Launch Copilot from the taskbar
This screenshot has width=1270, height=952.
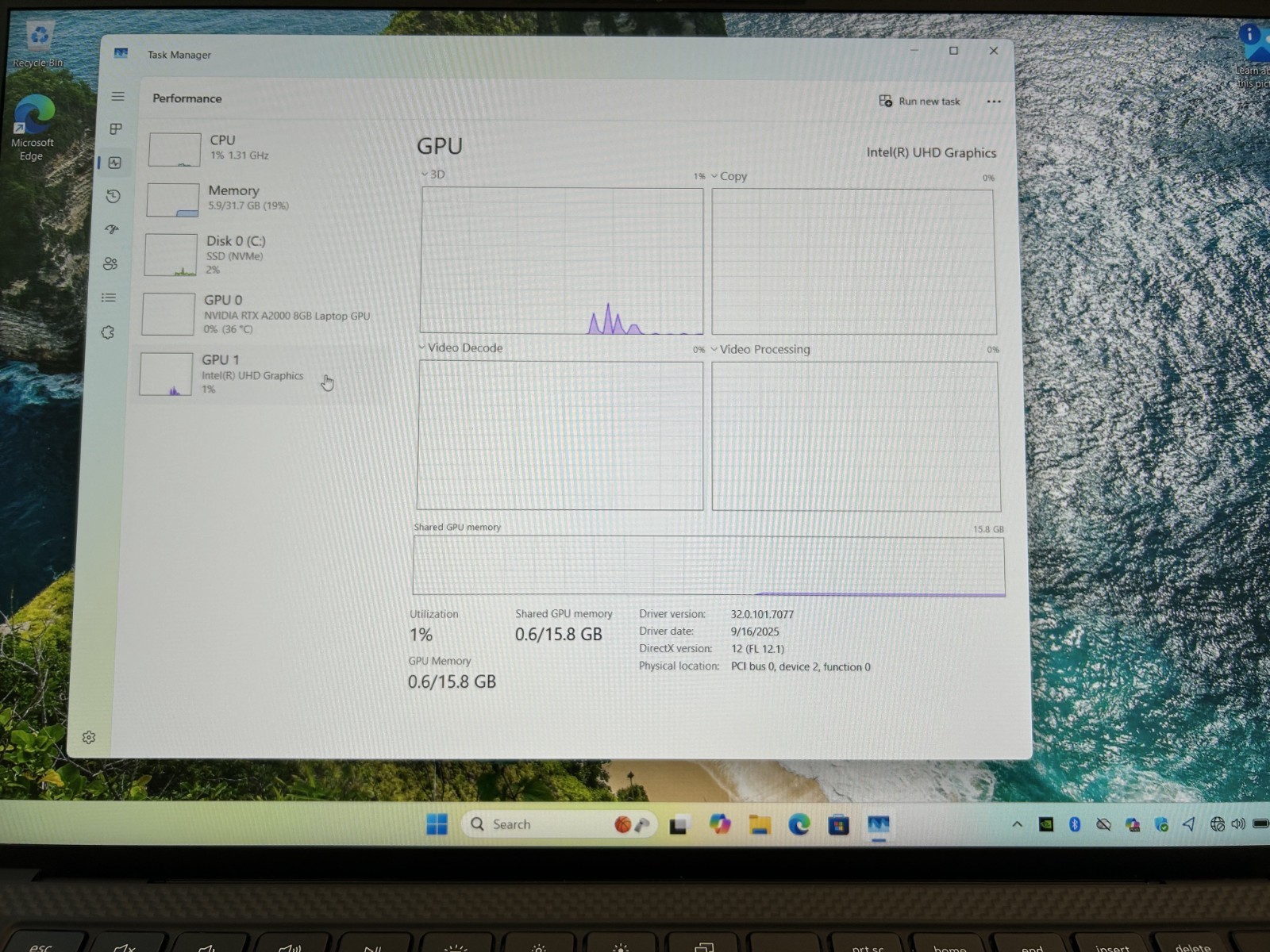(x=720, y=824)
